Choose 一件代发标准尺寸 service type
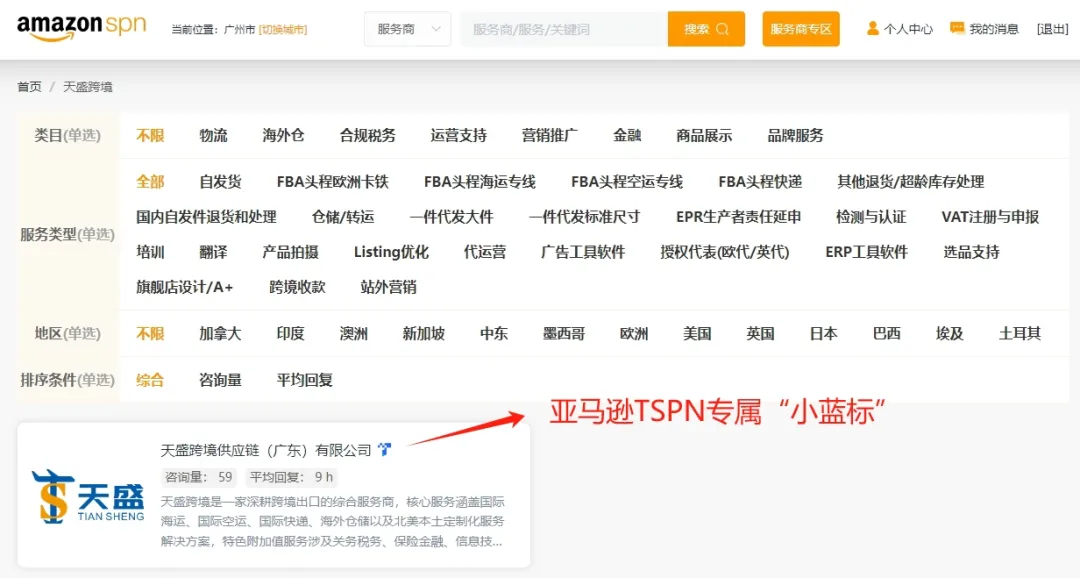The width and height of the screenshot is (1080, 578). [x=585, y=217]
